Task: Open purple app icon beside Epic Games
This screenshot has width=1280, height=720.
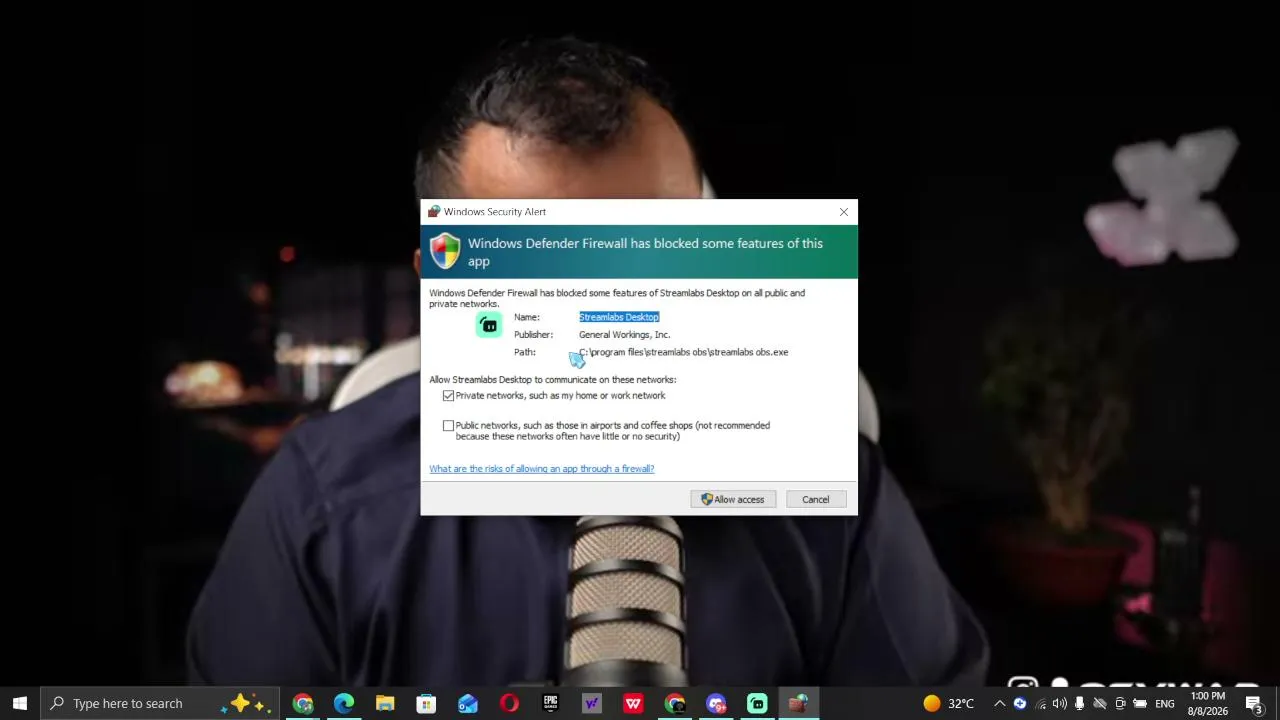Action: 592,703
